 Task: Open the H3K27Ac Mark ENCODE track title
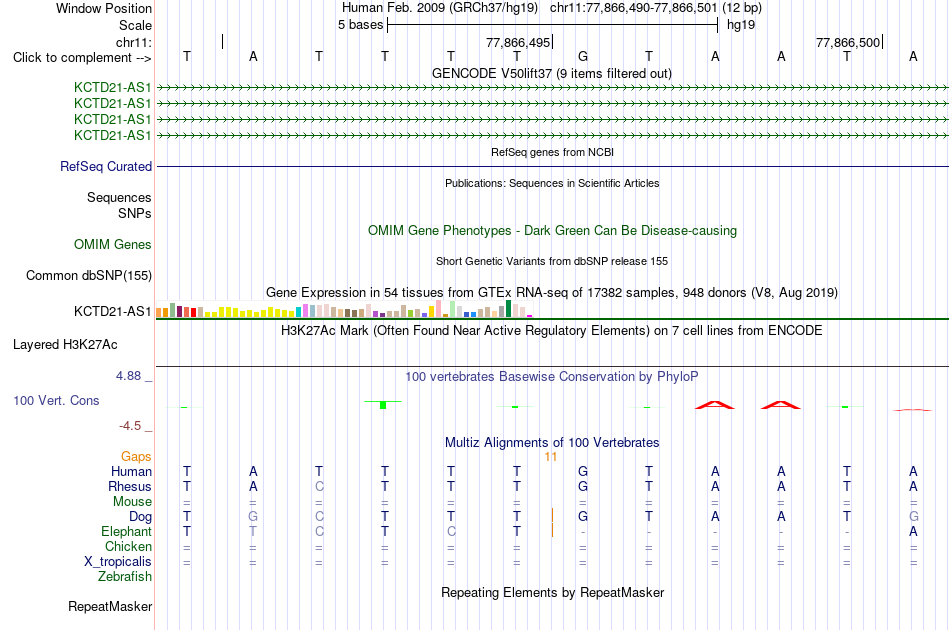552,330
